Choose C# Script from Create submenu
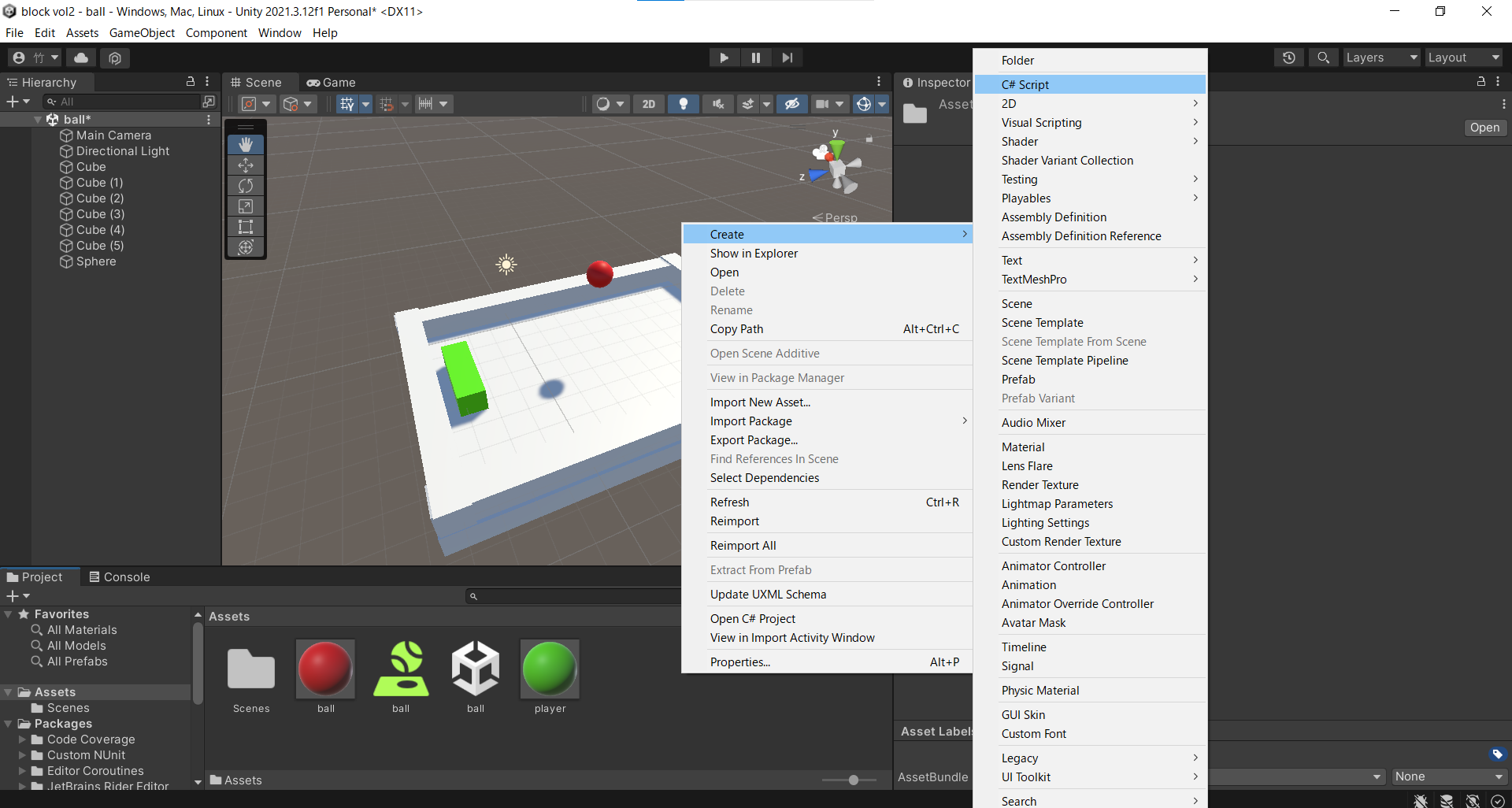The width and height of the screenshot is (1512, 808). pyautogui.click(x=1090, y=84)
